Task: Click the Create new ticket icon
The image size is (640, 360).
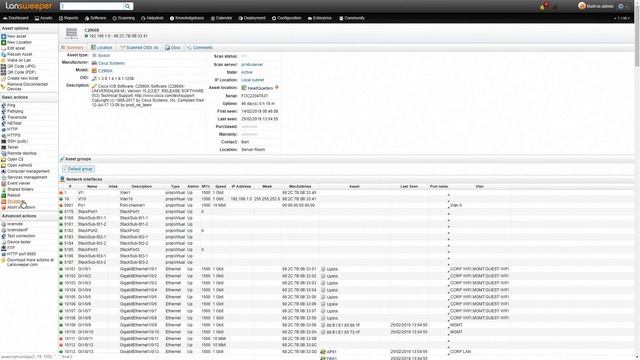Action: click(x=3, y=78)
